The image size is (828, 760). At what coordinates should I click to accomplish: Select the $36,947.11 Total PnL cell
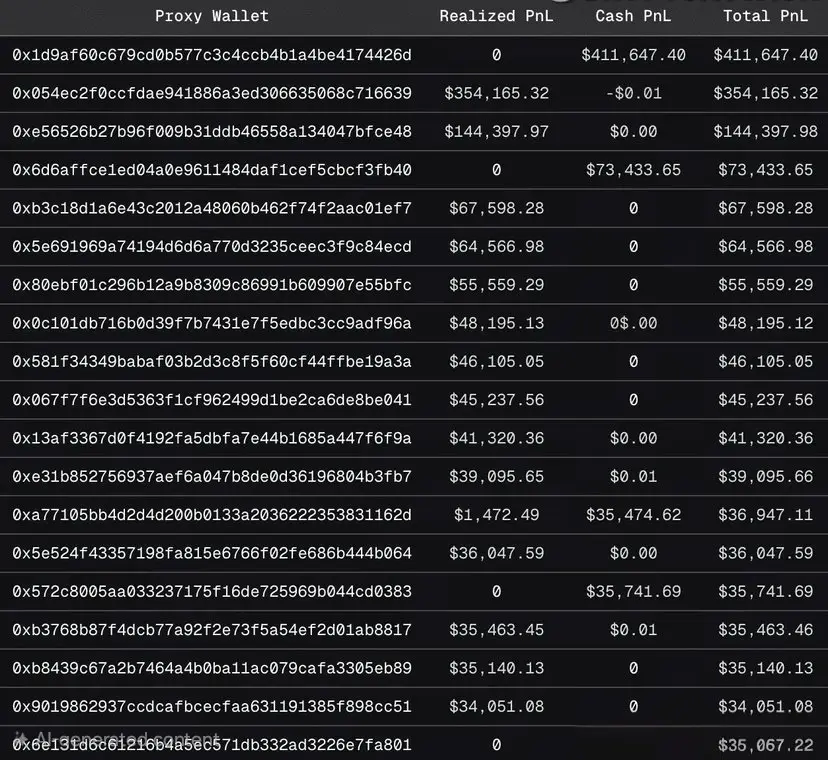pos(766,515)
